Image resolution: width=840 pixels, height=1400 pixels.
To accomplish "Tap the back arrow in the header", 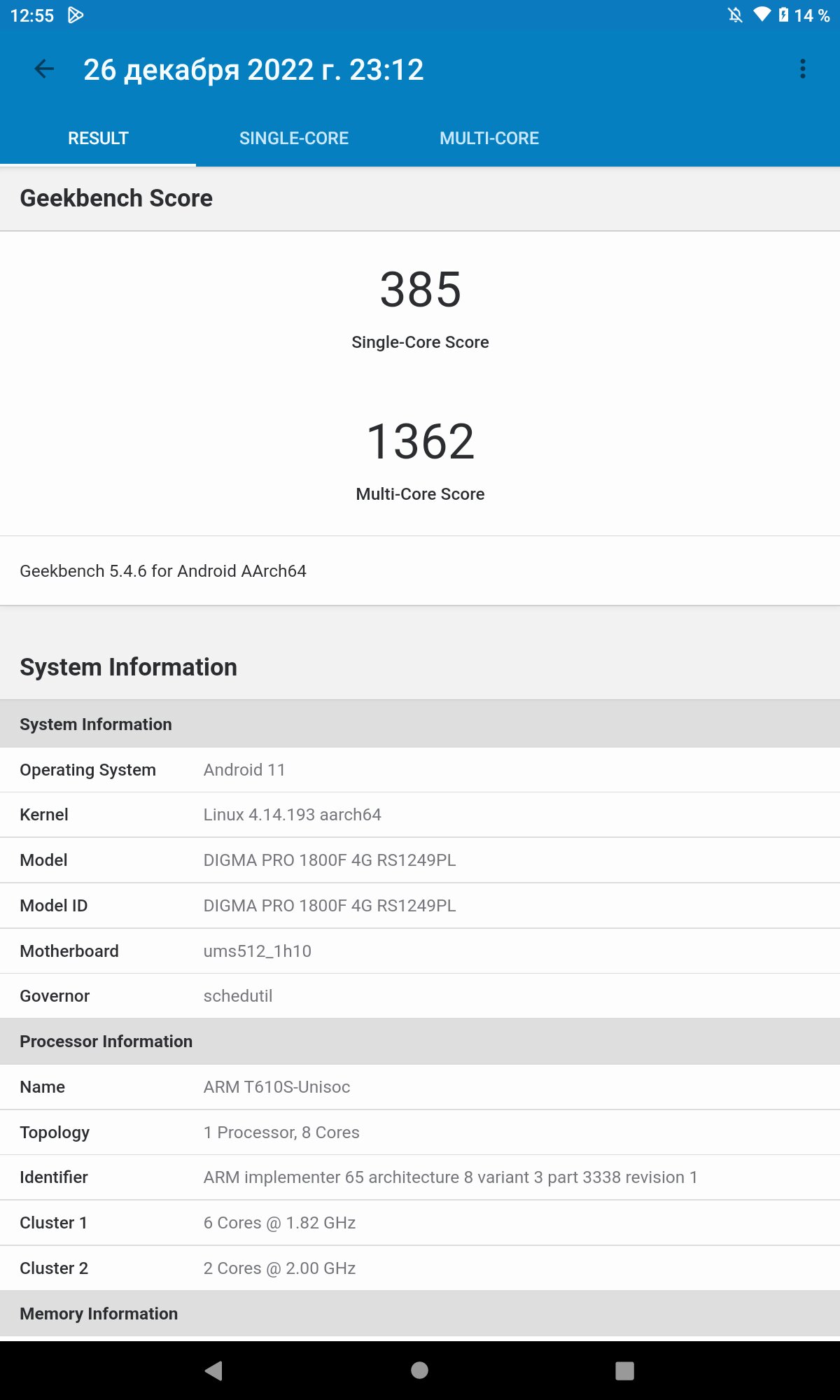I will click(44, 69).
